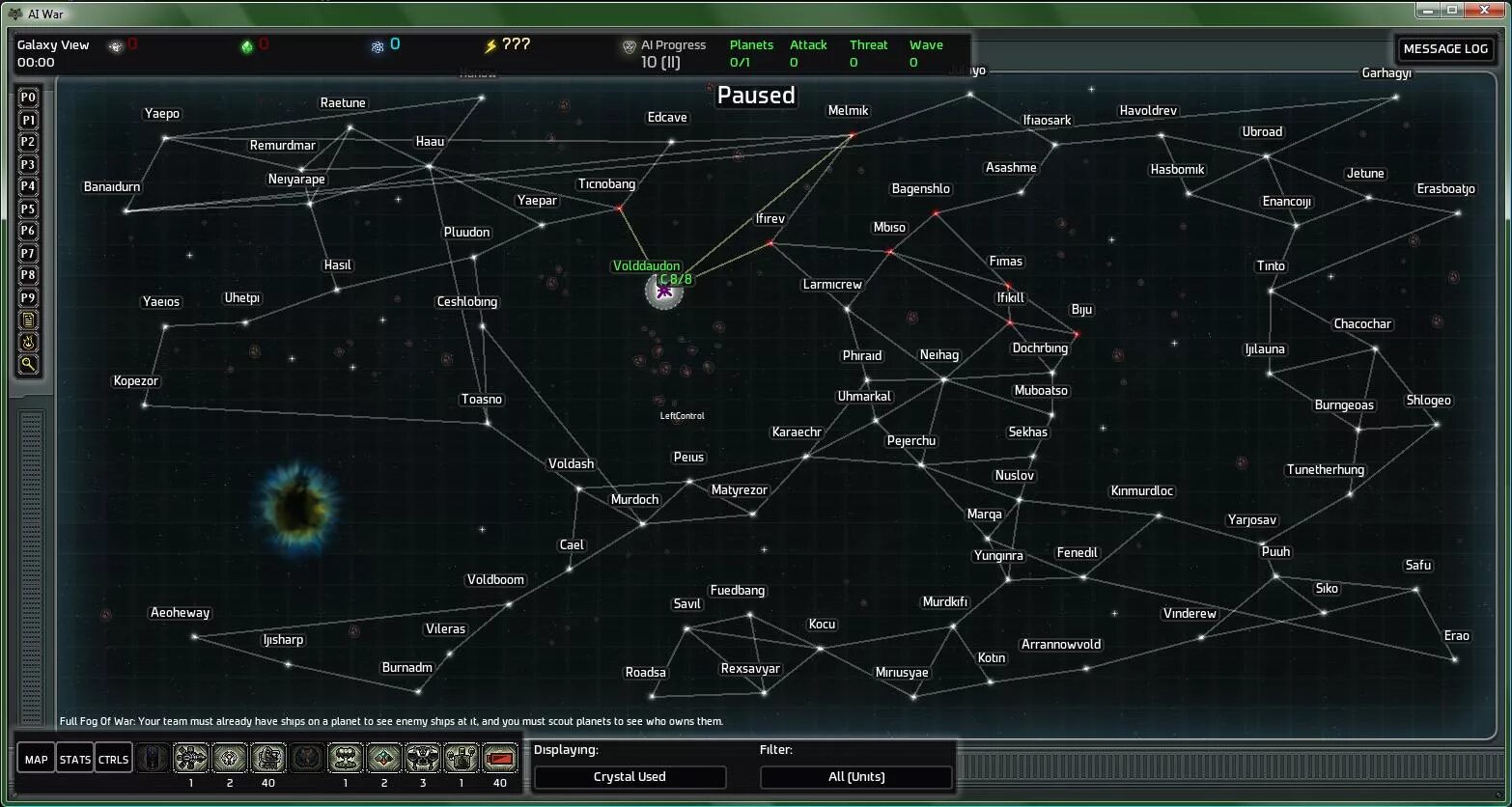1512x807 pixels.
Task: Open the MESSAGE LOG
Action: click(x=1445, y=49)
